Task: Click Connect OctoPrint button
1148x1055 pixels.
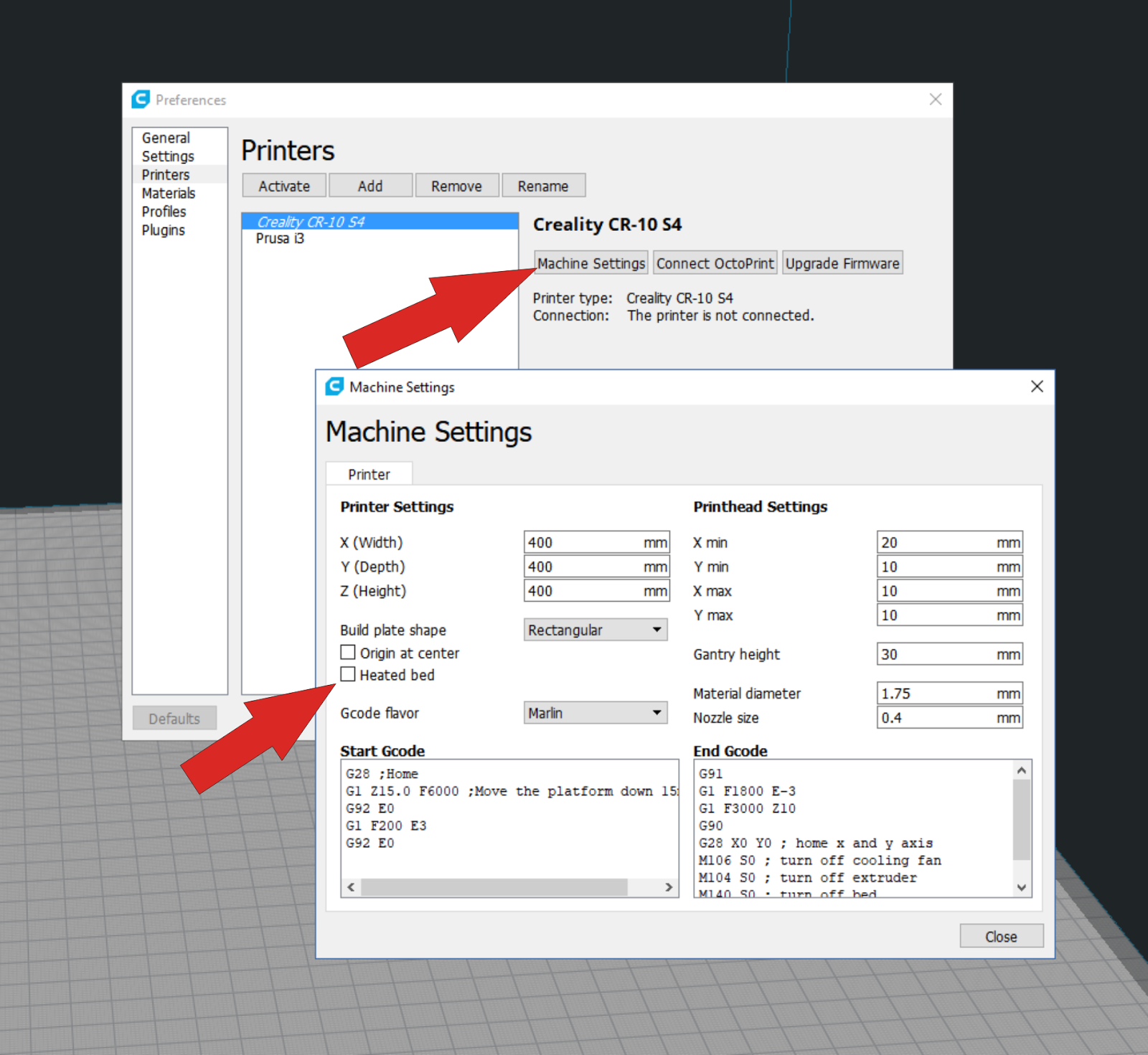Action: pyautogui.click(x=715, y=263)
